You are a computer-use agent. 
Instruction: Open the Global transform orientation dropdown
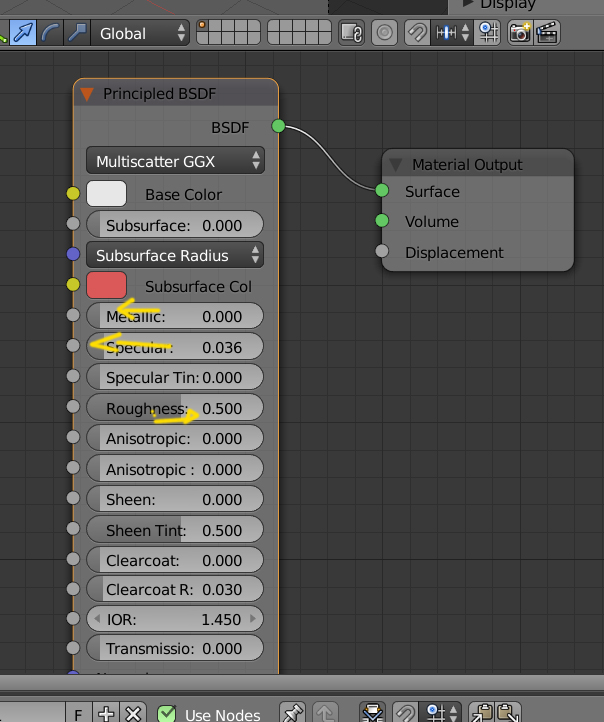140,33
